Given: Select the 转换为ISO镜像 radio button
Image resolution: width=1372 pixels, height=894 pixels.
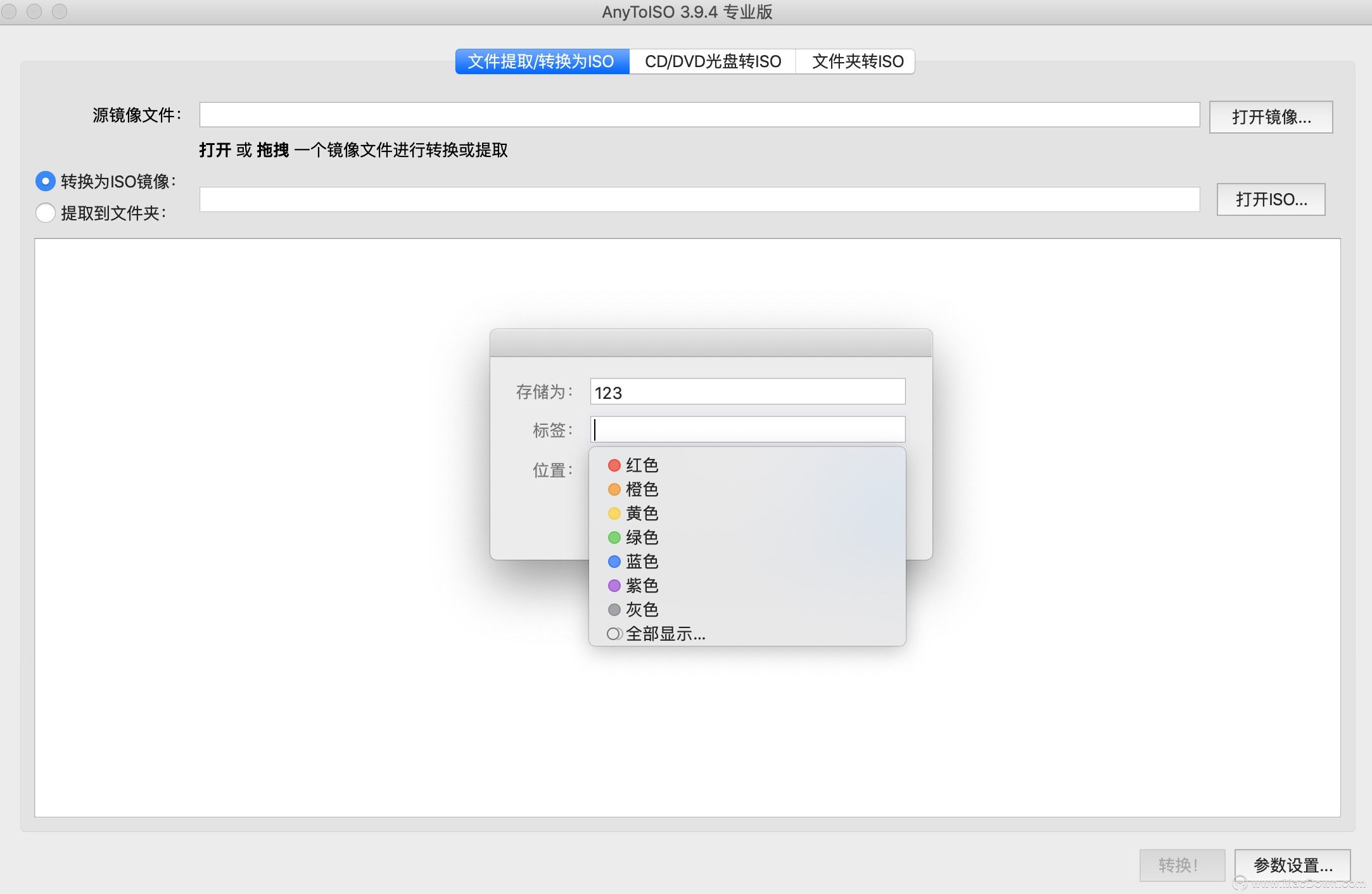Looking at the screenshot, I should coord(45,181).
